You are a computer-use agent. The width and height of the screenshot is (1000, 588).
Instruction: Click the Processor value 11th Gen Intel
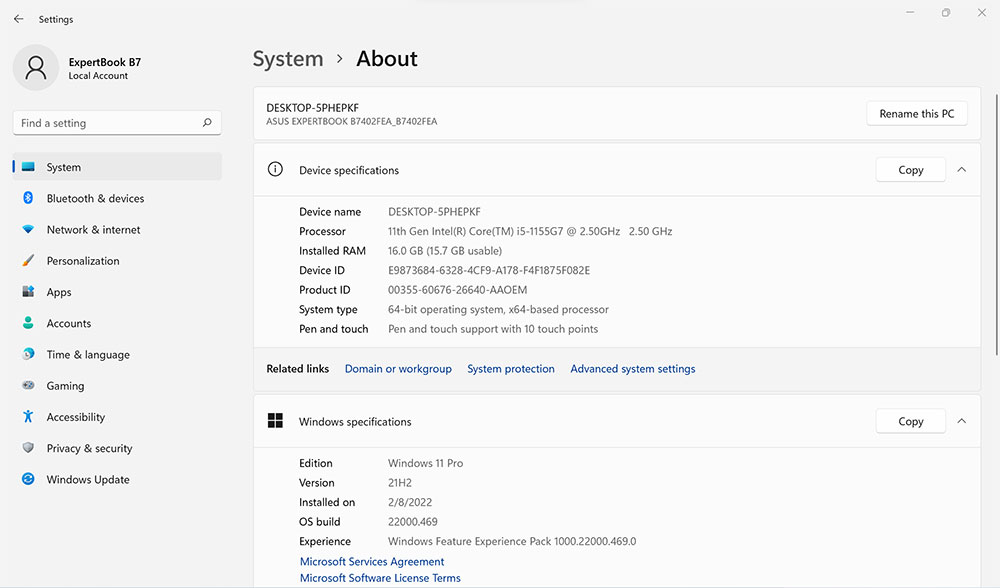[x=530, y=232]
